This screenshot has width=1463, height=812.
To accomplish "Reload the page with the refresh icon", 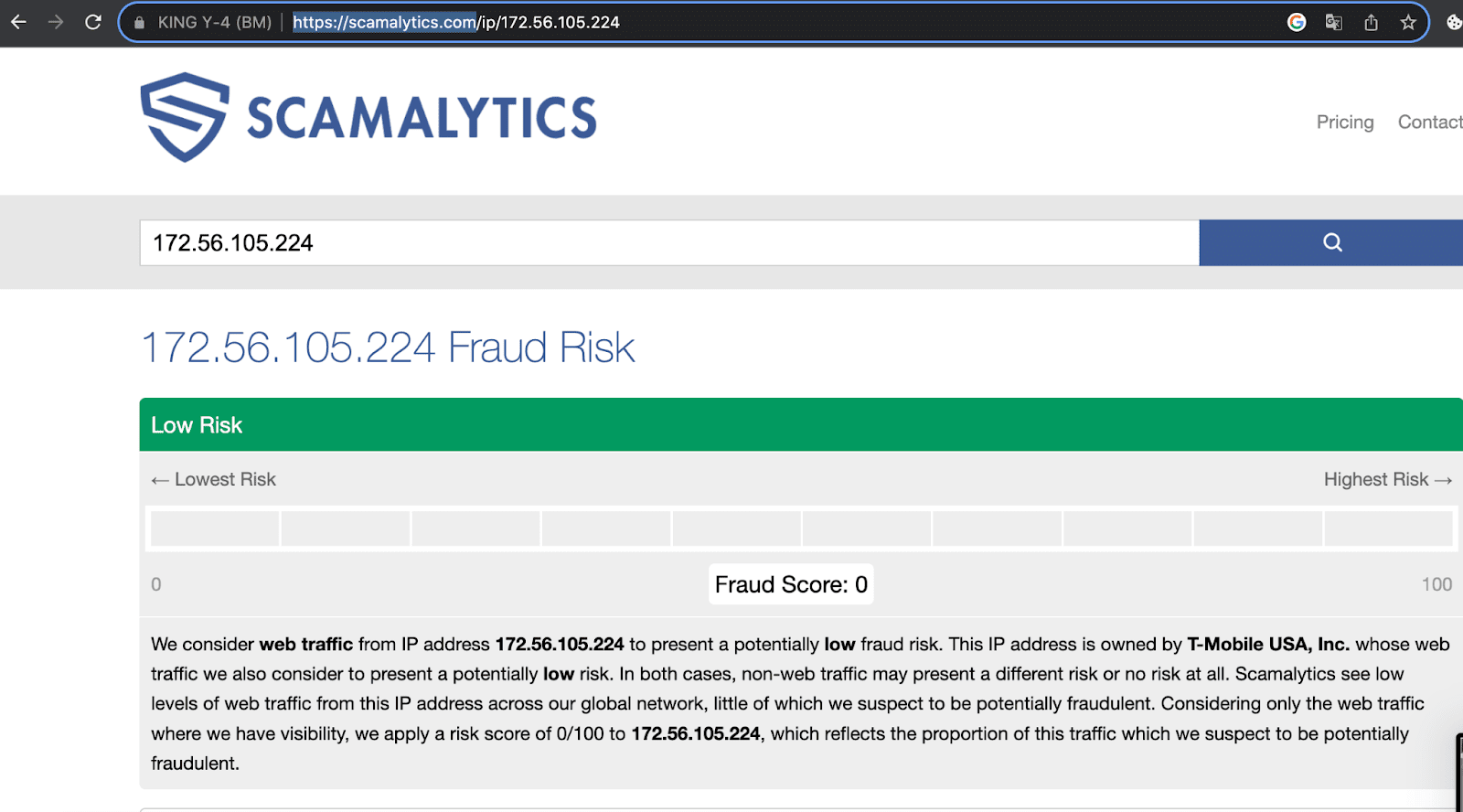I will [93, 22].
